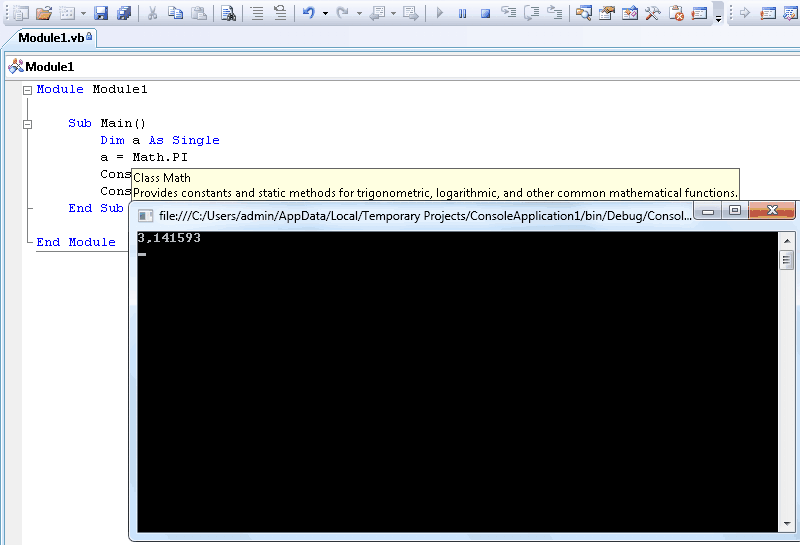
Task: Click the Copy icon
Action: coord(175,13)
